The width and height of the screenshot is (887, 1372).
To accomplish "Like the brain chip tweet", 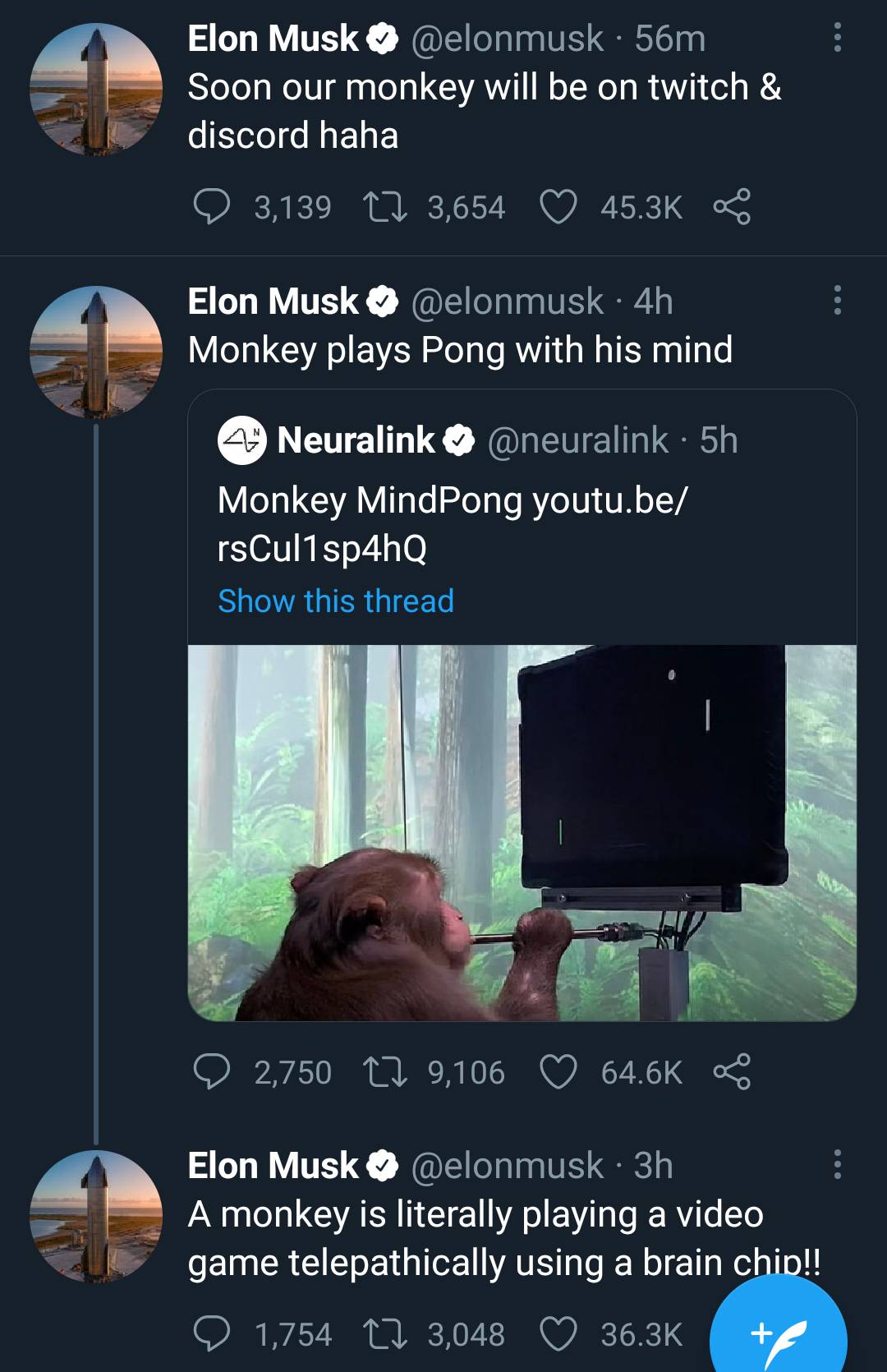I will (558, 1334).
